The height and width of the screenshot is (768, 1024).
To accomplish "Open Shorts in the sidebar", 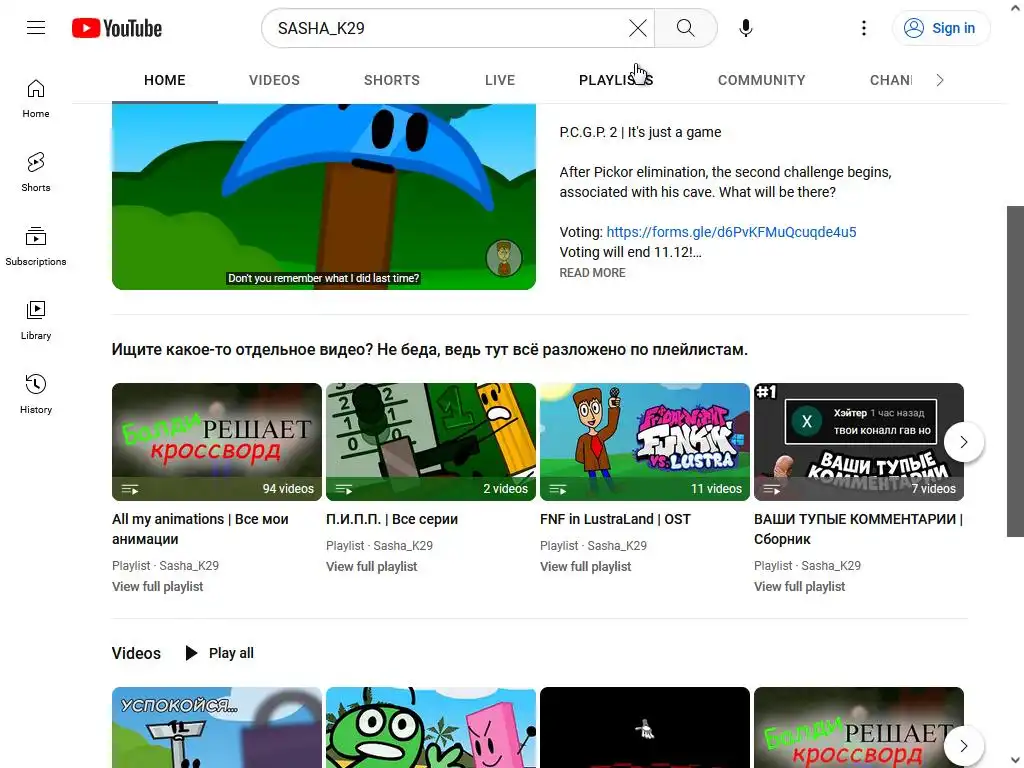I will [36, 172].
